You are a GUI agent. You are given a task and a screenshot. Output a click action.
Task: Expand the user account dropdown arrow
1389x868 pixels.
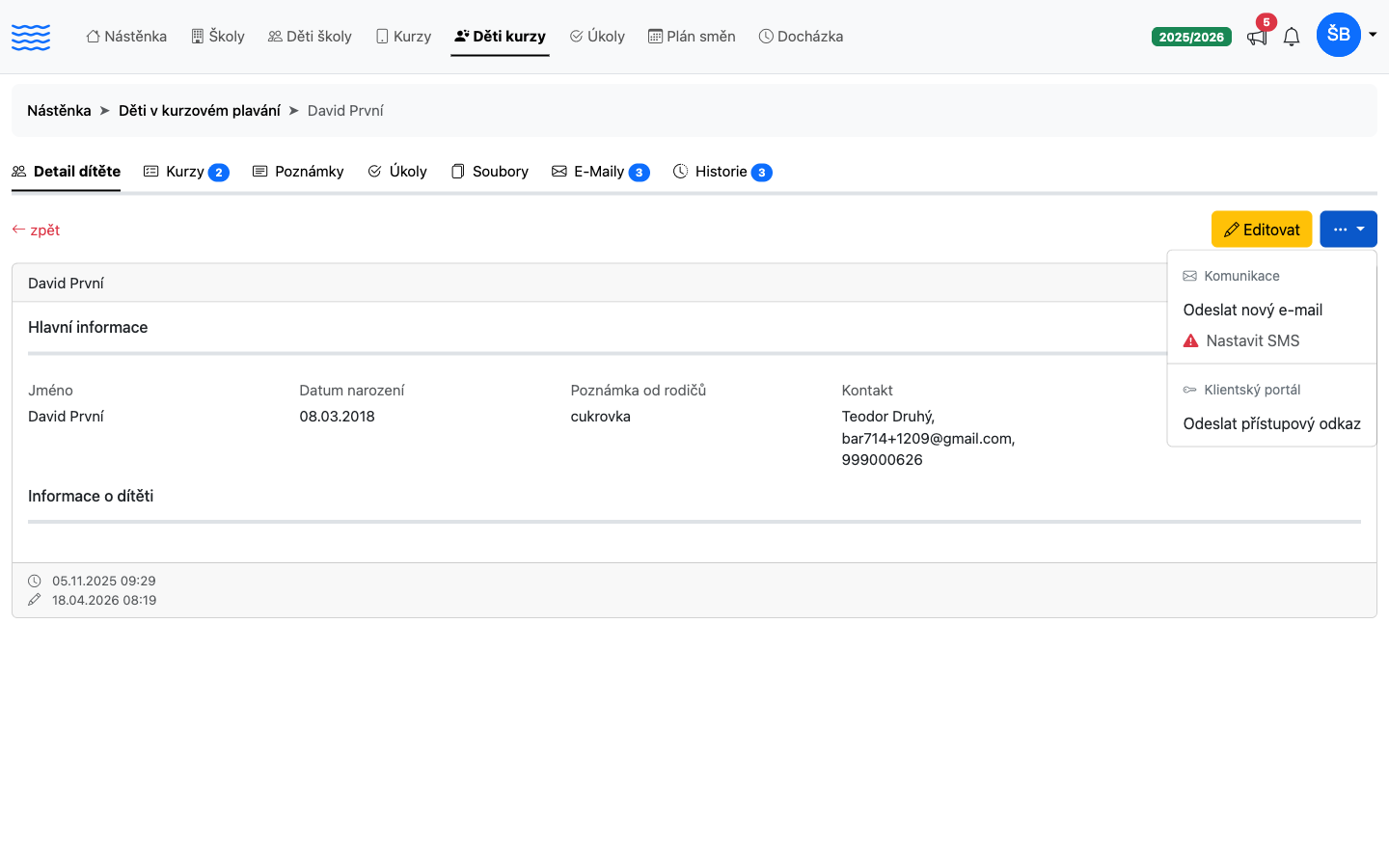(1373, 35)
